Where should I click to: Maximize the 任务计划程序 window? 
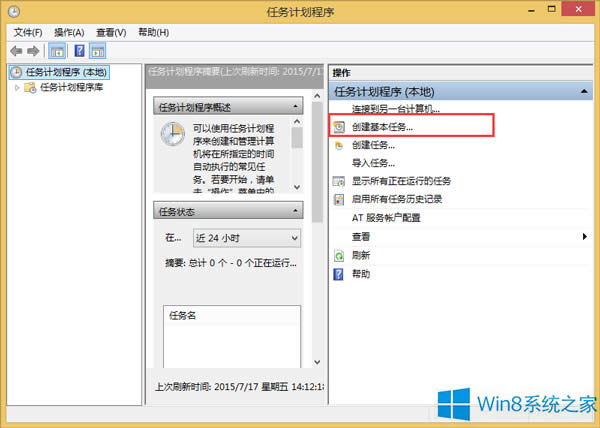(x=551, y=10)
